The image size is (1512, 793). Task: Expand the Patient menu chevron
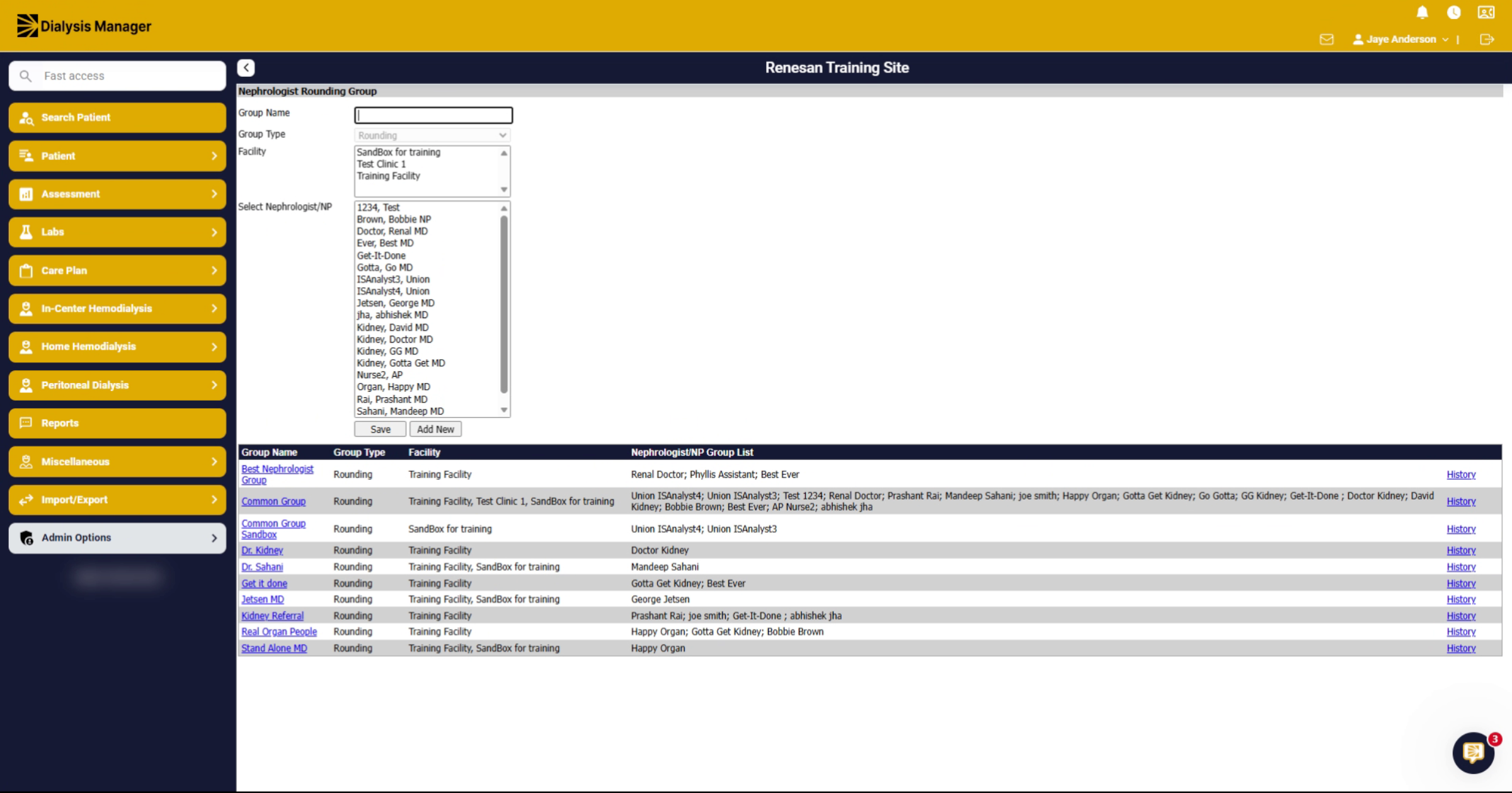coord(214,156)
